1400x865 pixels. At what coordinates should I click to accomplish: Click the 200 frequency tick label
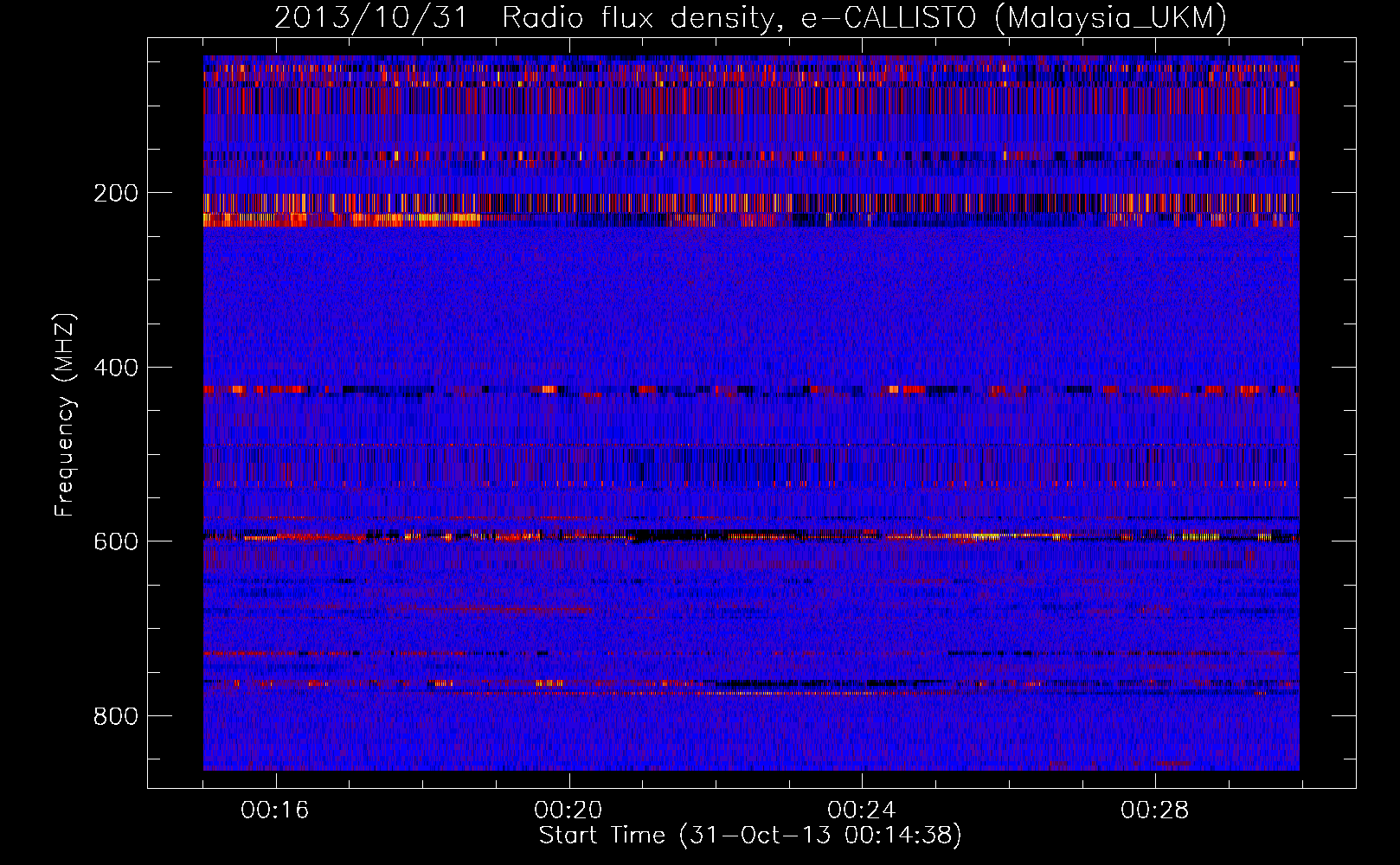tap(116, 193)
